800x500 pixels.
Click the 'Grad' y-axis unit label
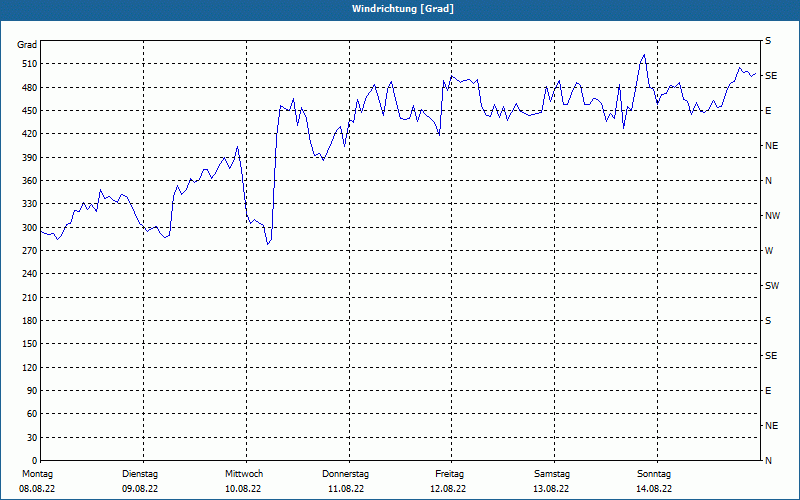coord(27,45)
